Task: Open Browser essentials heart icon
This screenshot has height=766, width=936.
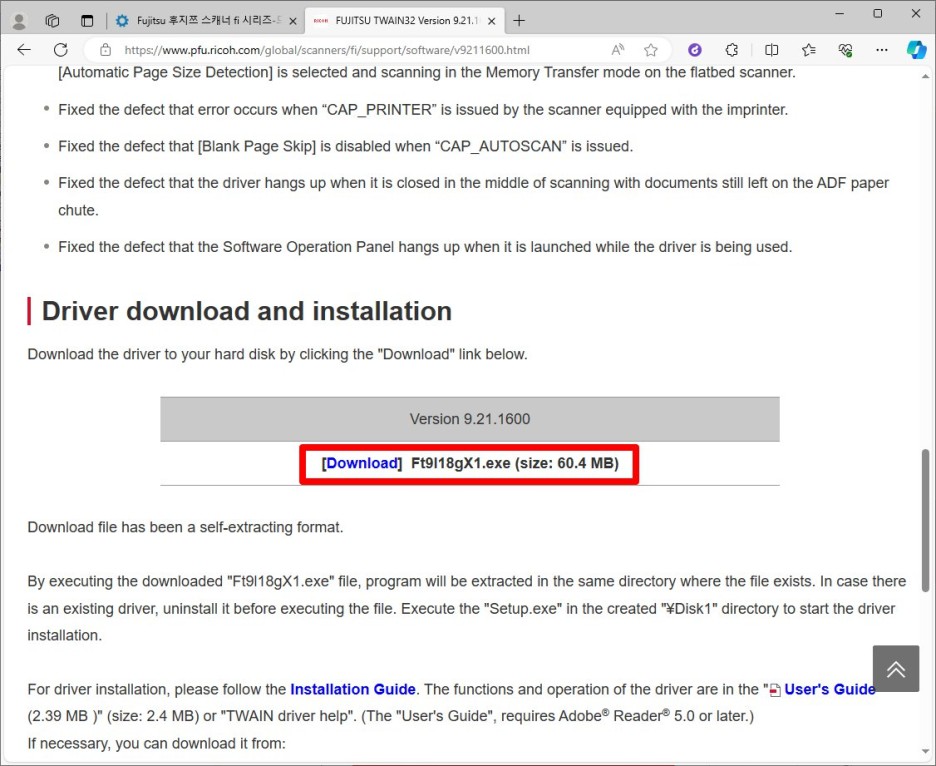Action: 845,50
